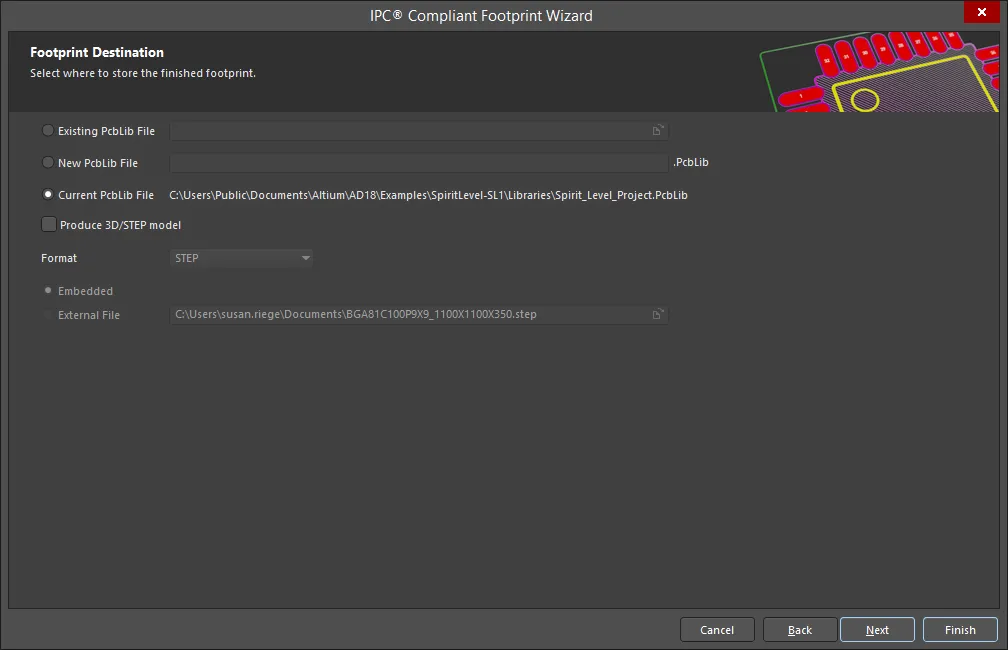Proceed with the Next button
Image resolution: width=1008 pixels, height=650 pixels.
877,630
